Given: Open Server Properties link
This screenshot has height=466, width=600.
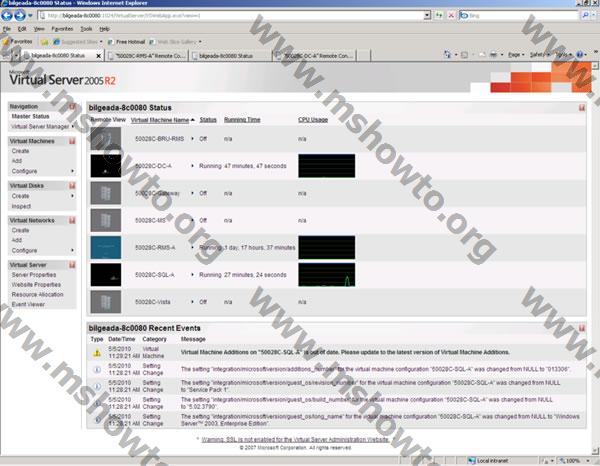Looking at the screenshot, I should (x=34, y=275).
